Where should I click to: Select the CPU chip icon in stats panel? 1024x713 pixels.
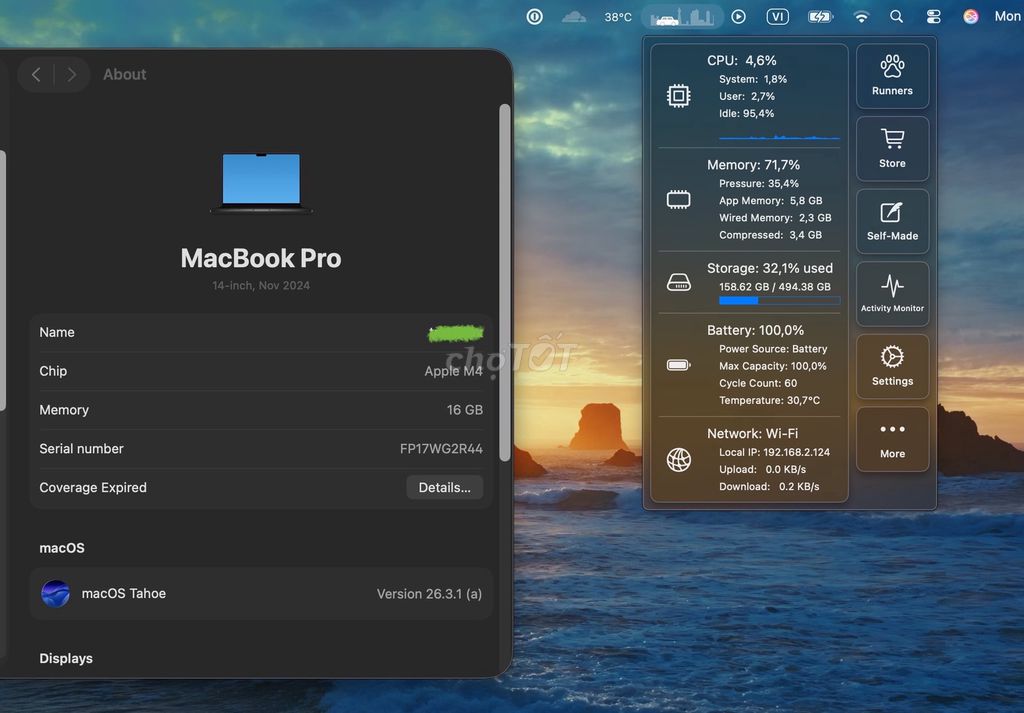click(x=679, y=96)
